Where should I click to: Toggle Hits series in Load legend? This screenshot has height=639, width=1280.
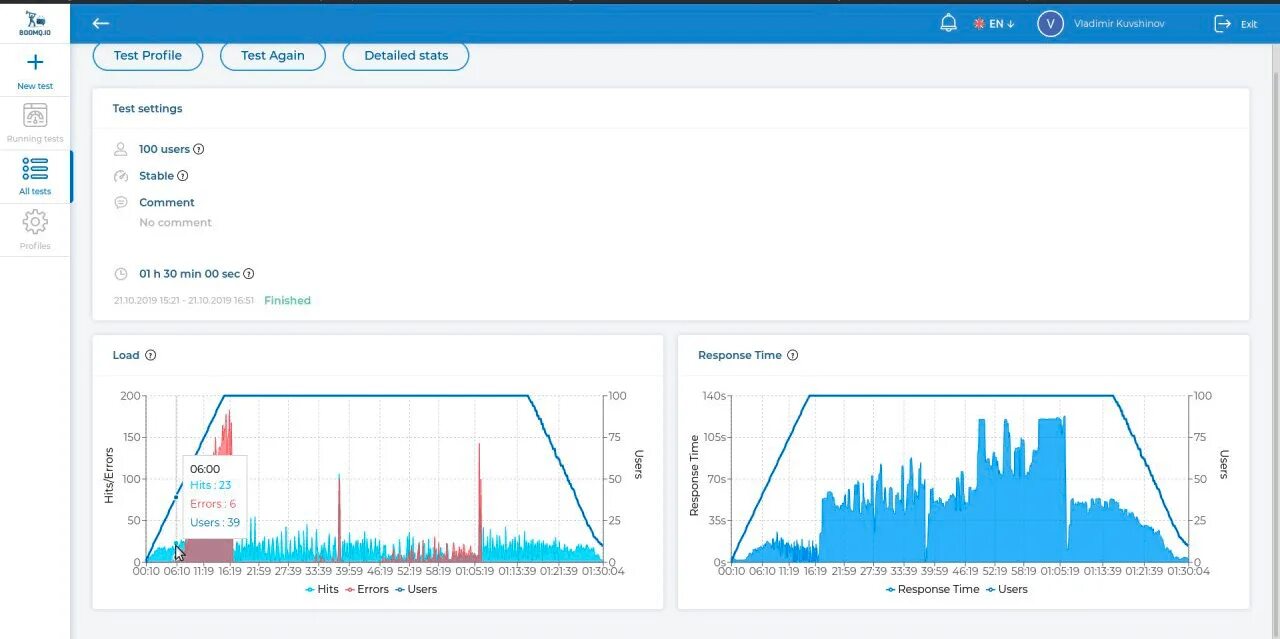pos(322,589)
